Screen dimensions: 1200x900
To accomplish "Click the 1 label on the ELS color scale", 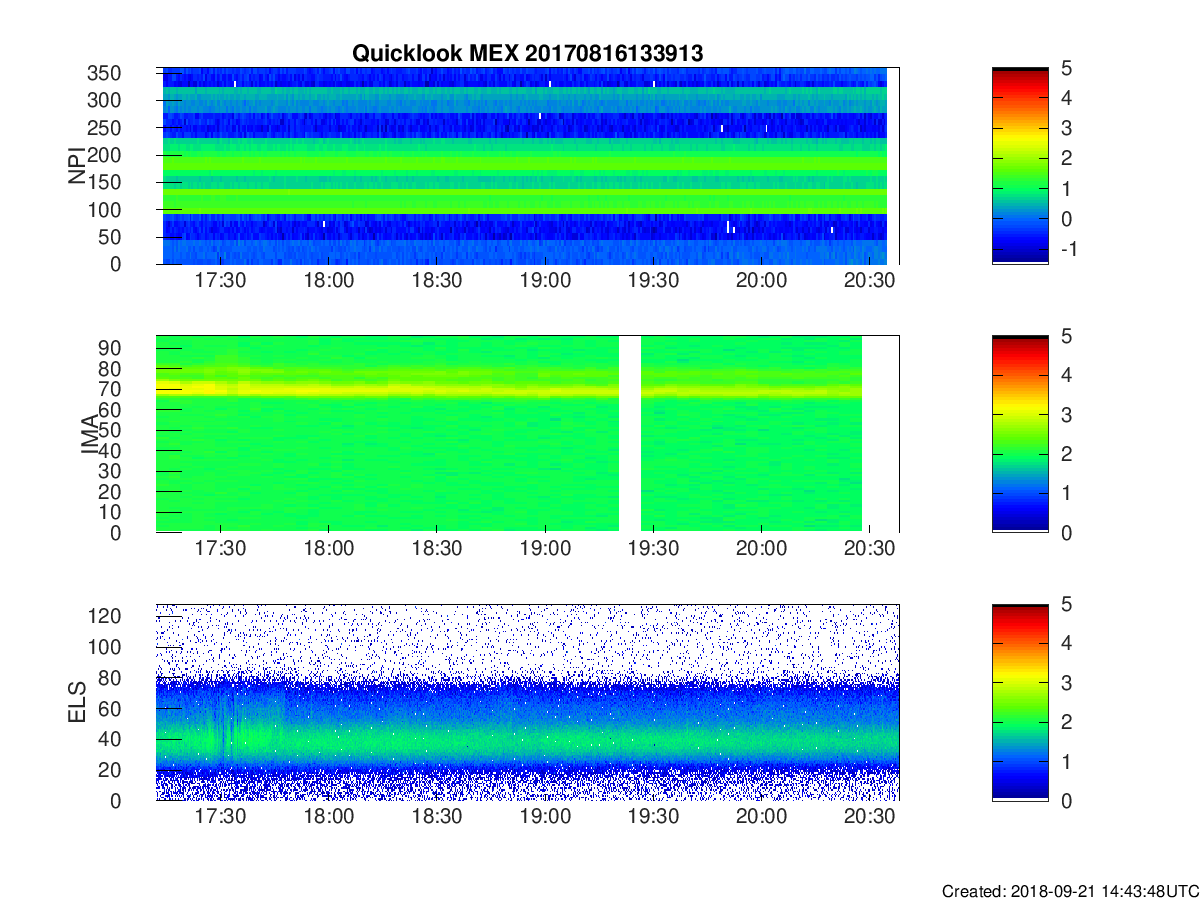I will [x=1066, y=761].
